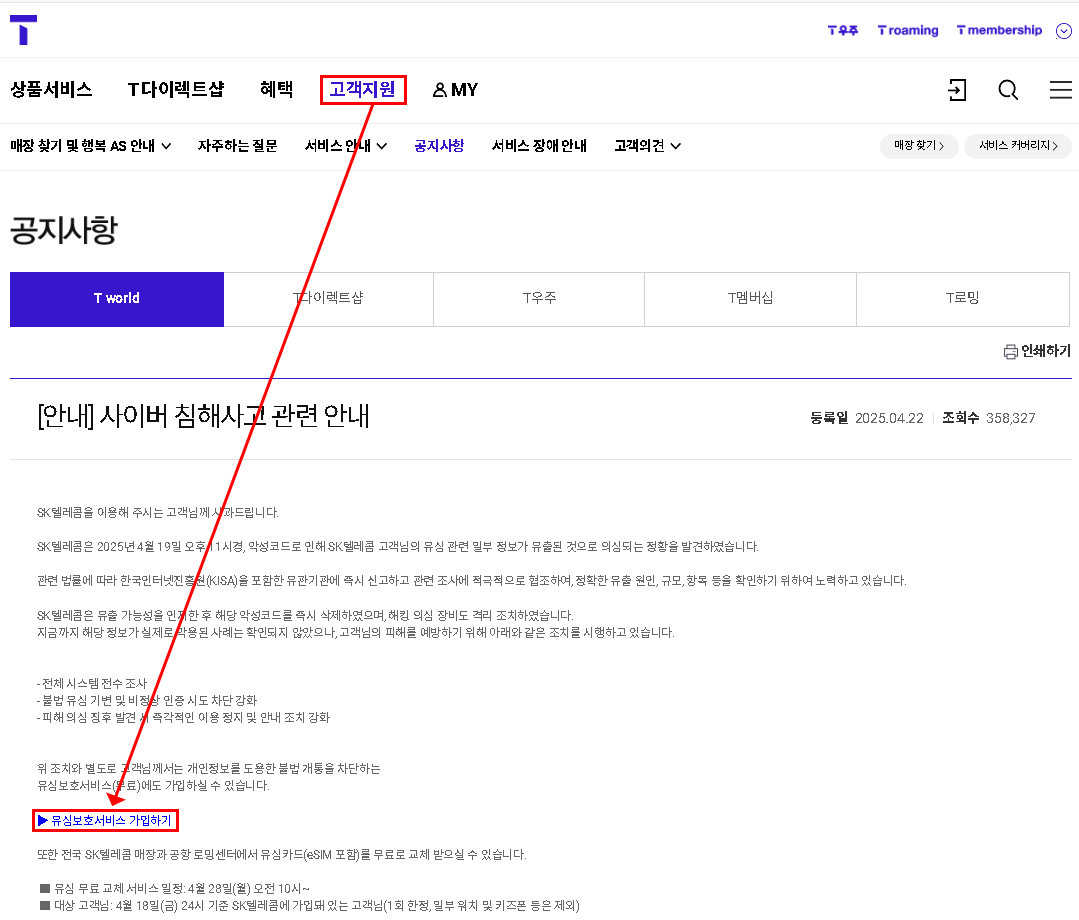Switch to T멤버십 notice tab
The height and width of the screenshot is (920, 1079).
(x=750, y=299)
